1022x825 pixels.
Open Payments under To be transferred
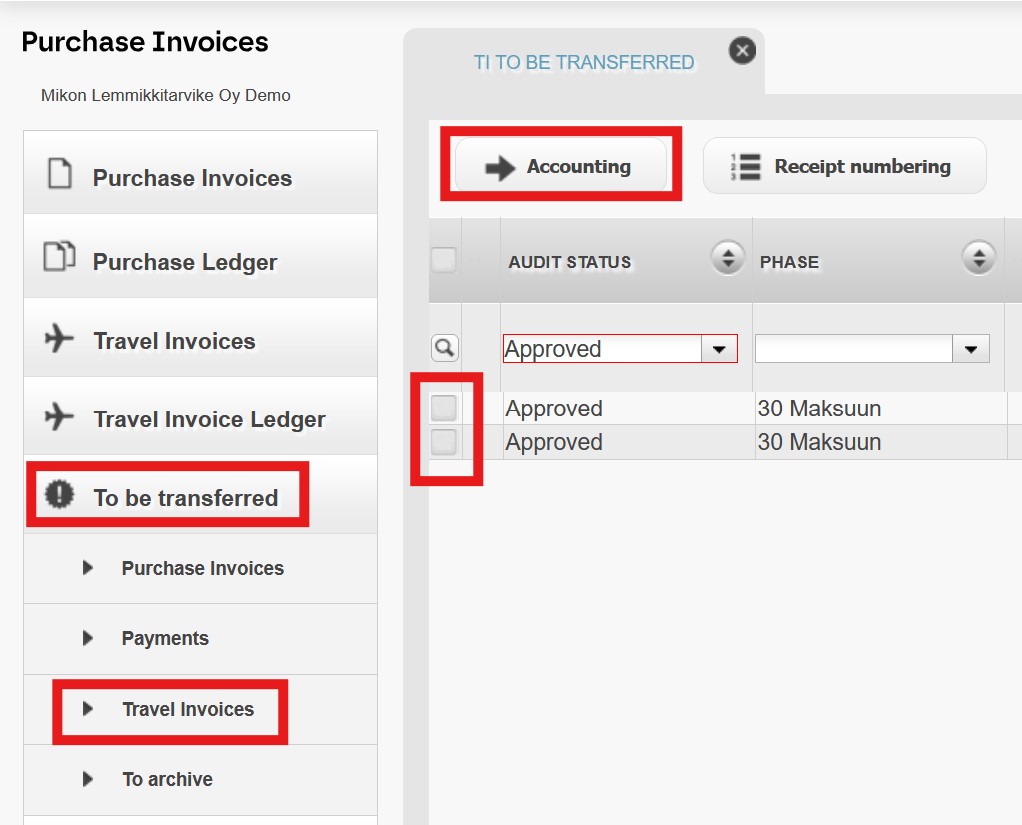click(x=200, y=639)
